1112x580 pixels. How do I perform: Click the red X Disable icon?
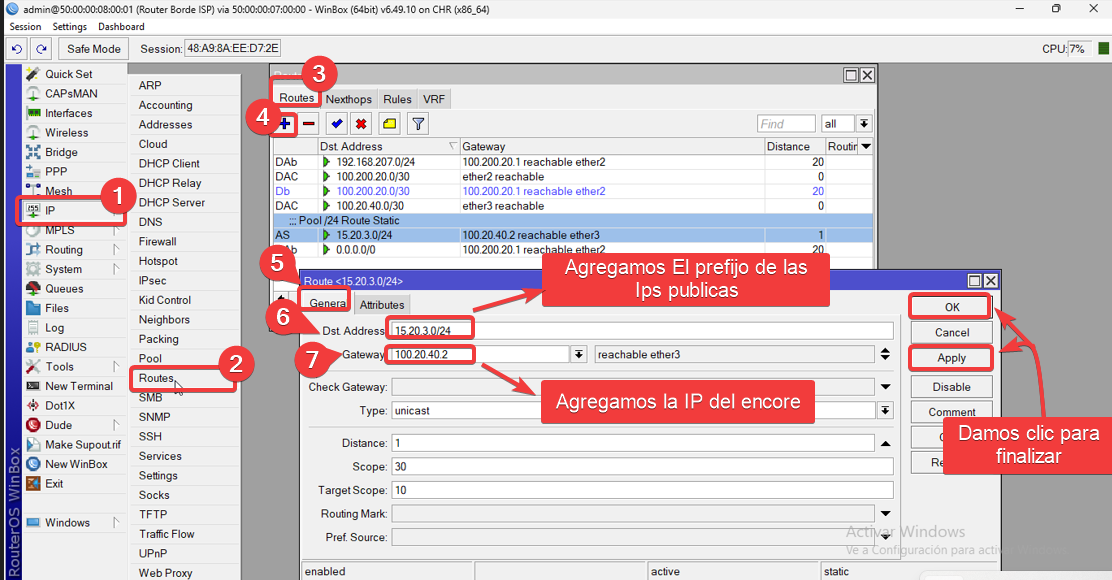361,124
